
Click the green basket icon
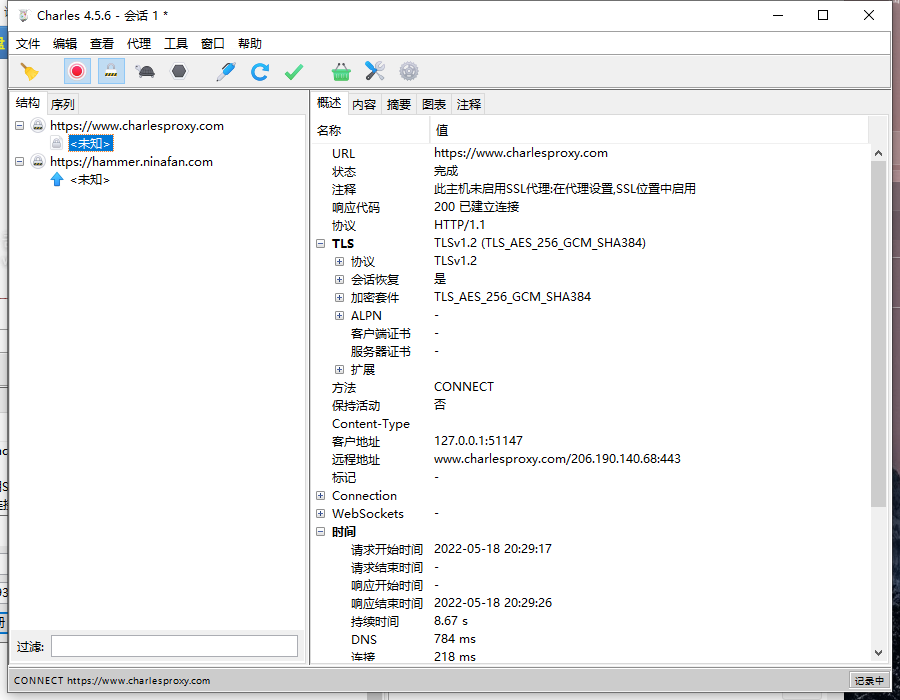point(341,72)
